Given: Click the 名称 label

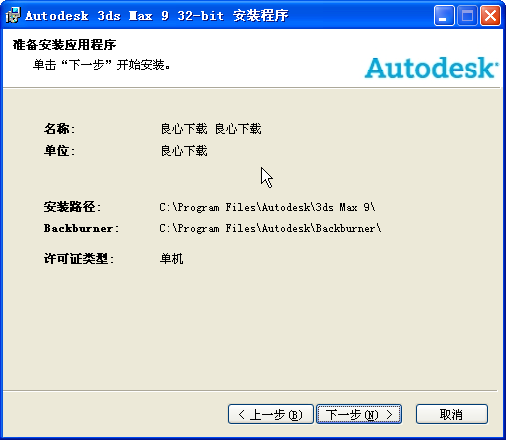Looking at the screenshot, I should point(59,129).
